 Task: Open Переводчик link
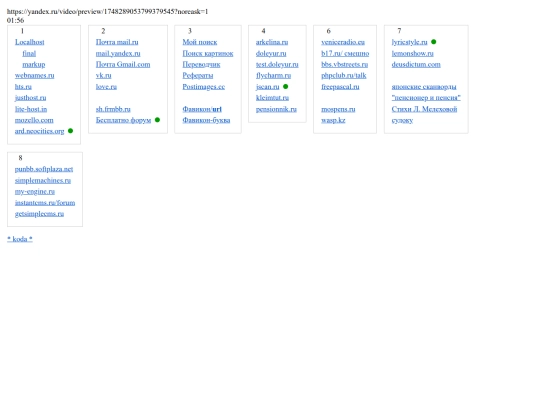point(201,64)
